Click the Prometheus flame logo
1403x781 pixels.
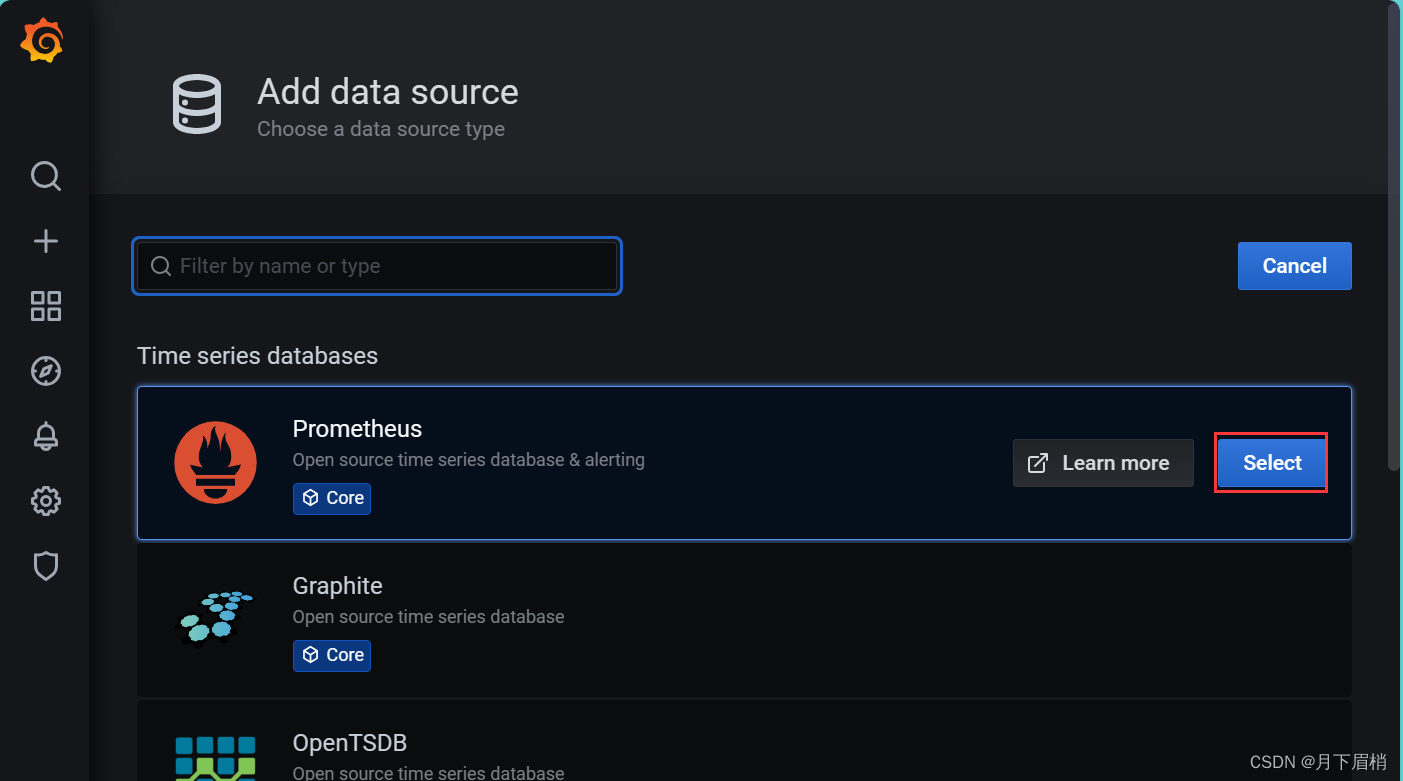(x=215, y=463)
